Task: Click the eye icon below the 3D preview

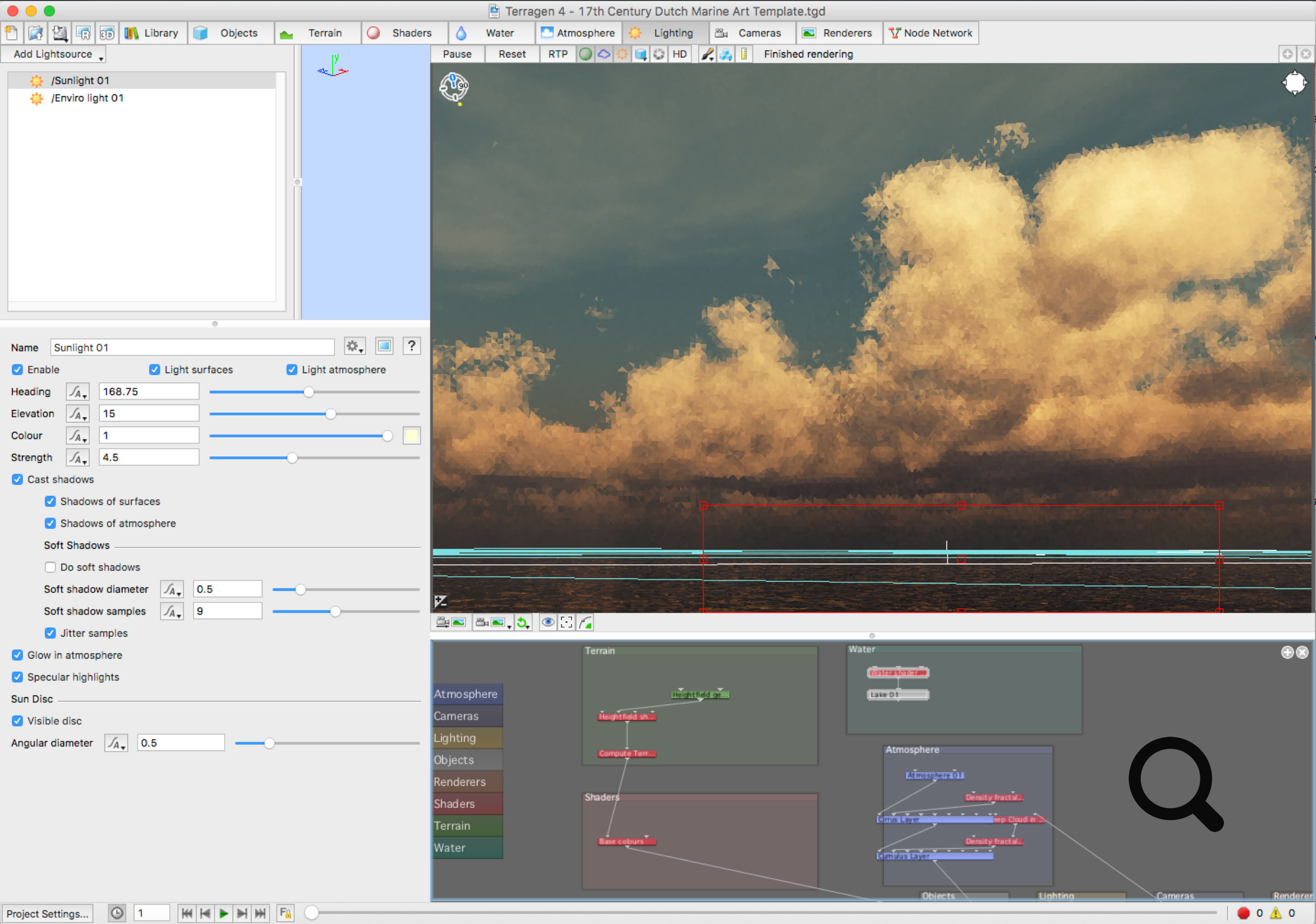Action: click(x=548, y=623)
